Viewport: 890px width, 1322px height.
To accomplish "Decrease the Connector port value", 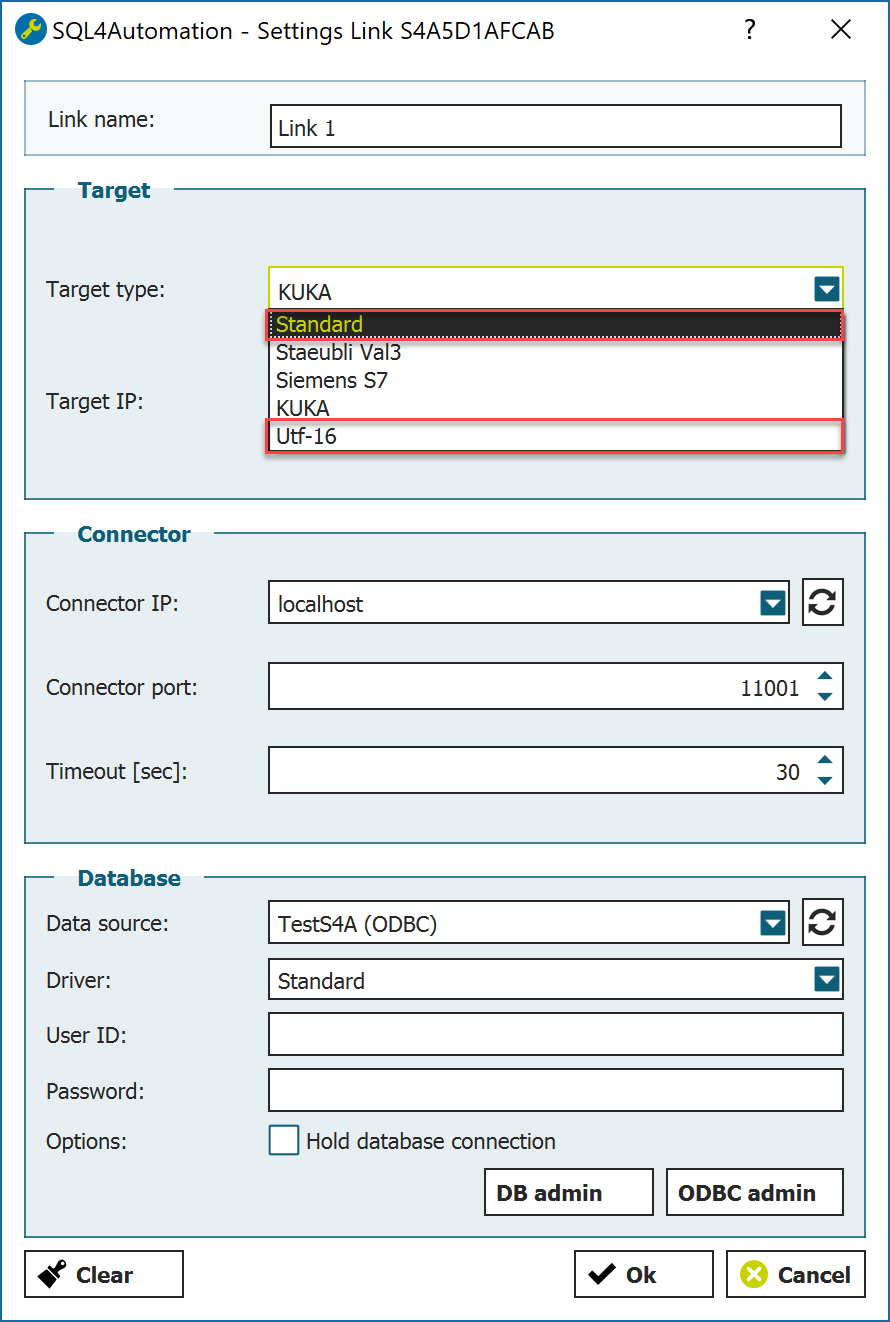I will [x=825, y=697].
